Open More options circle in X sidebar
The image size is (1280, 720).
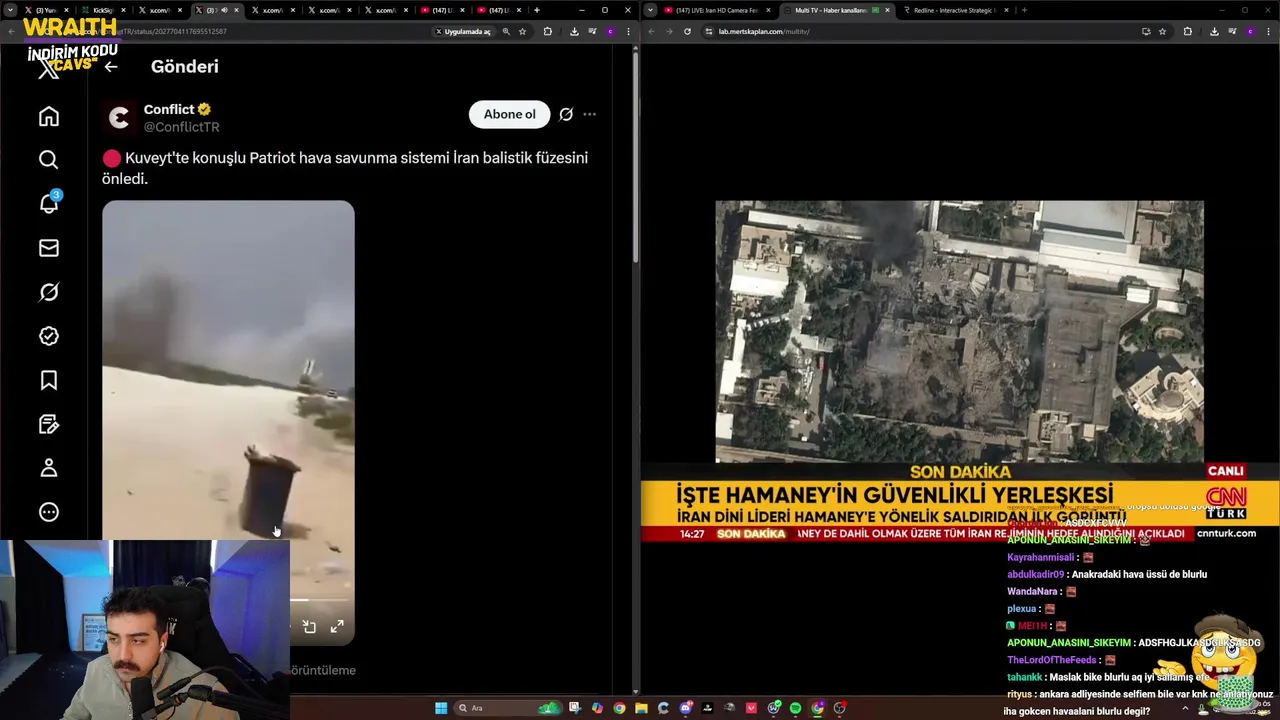coord(49,512)
